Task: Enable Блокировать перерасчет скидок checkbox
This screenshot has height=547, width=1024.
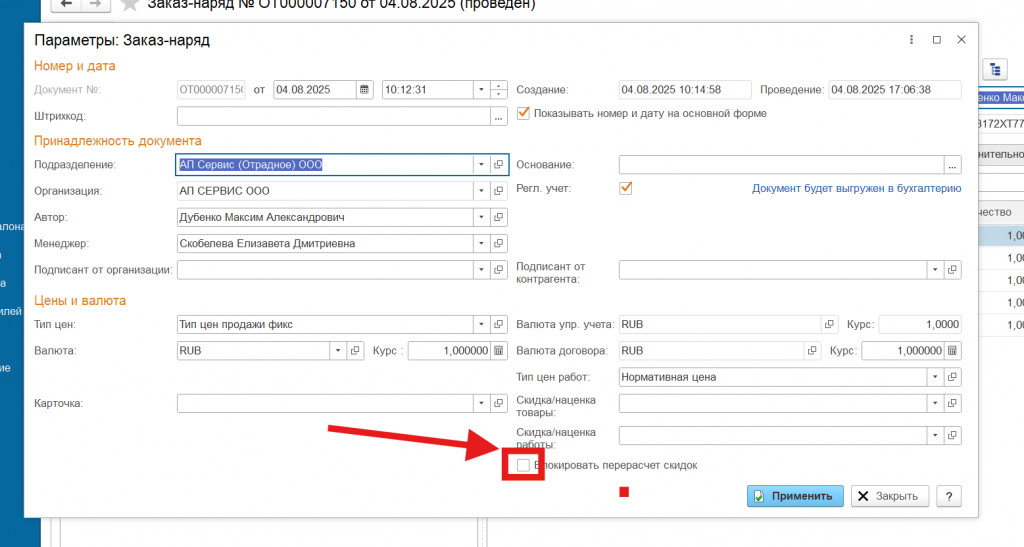Action: pyautogui.click(x=523, y=466)
